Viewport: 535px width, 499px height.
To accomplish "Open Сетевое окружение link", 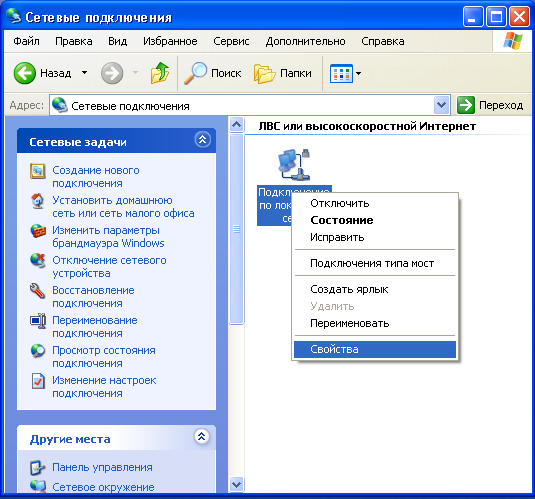I will pos(103,487).
